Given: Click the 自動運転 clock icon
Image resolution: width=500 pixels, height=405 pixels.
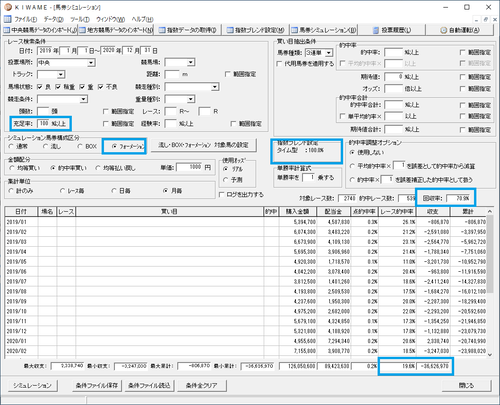Looking at the screenshot, I should (444, 30).
